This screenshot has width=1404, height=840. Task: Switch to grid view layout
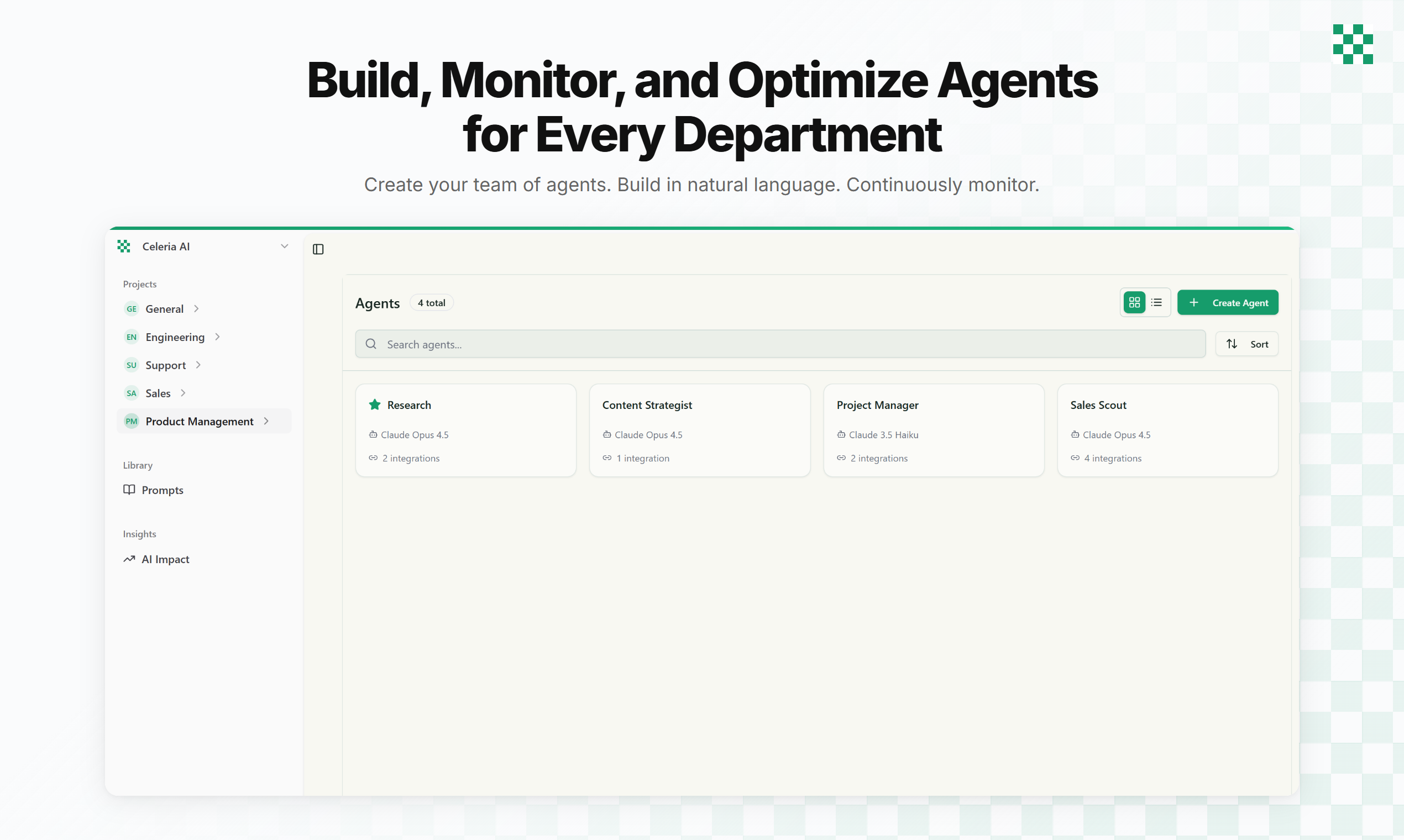[x=1134, y=302]
